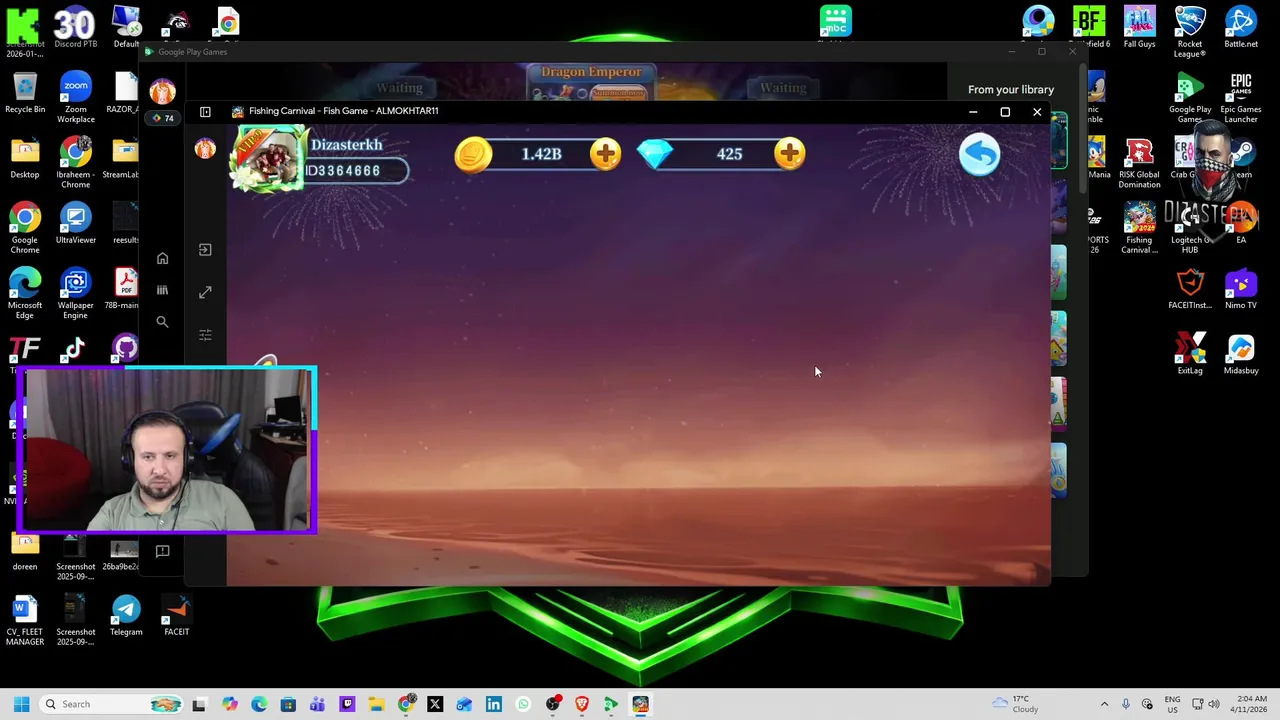Toggle the game sidebar panel icon

(205, 112)
